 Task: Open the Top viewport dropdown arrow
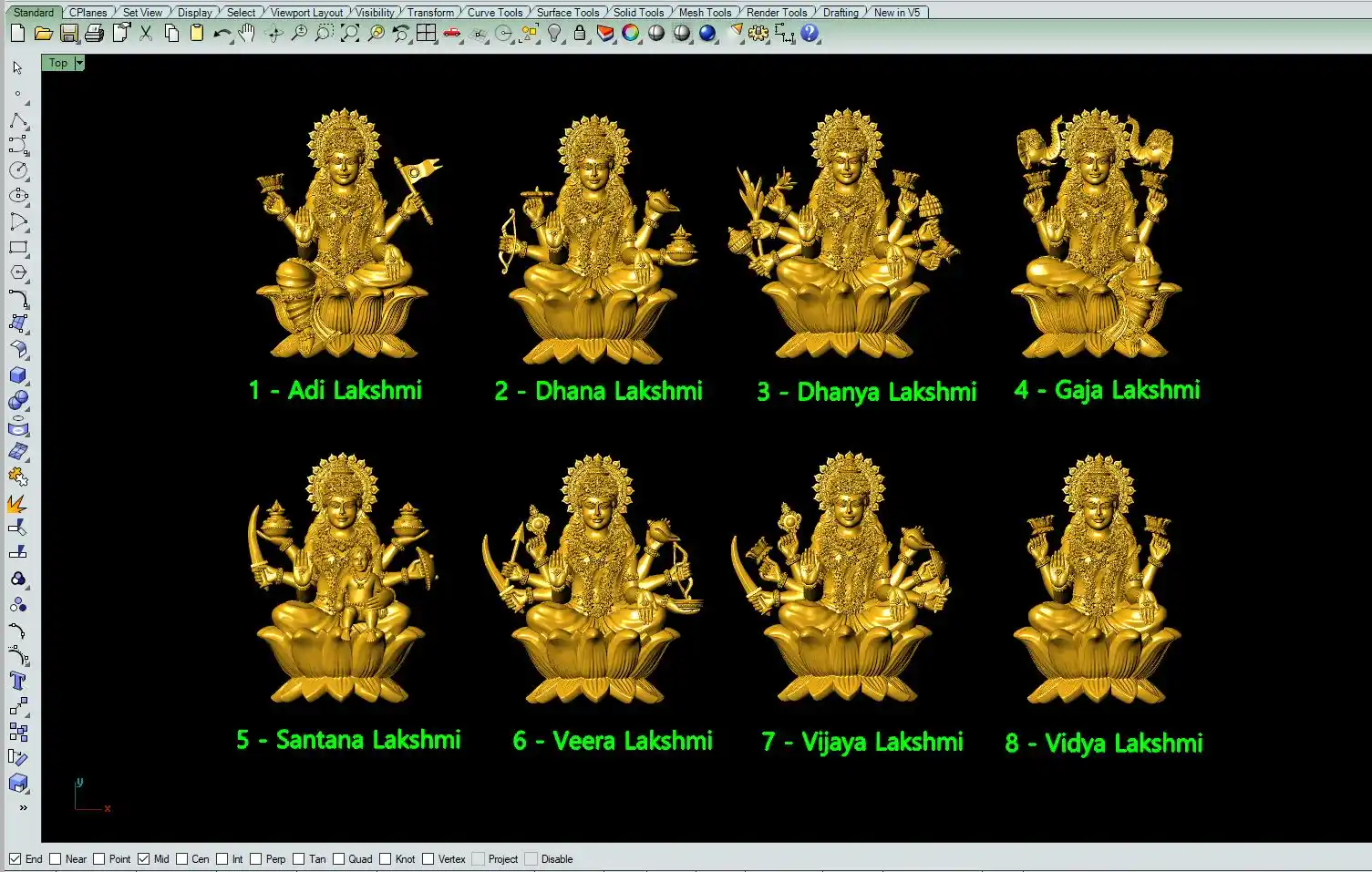(x=79, y=63)
